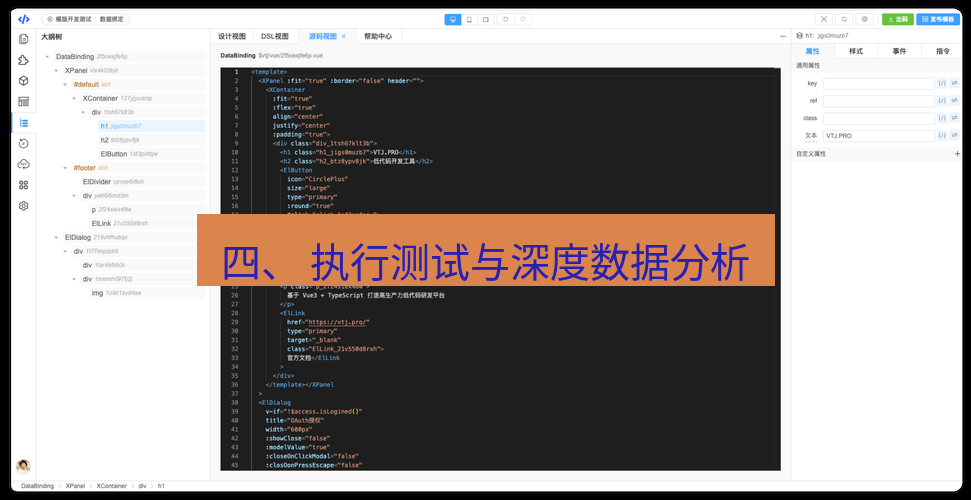Collapse the div 1memh09762j node

pyautogui.click(x=74, y=279)
